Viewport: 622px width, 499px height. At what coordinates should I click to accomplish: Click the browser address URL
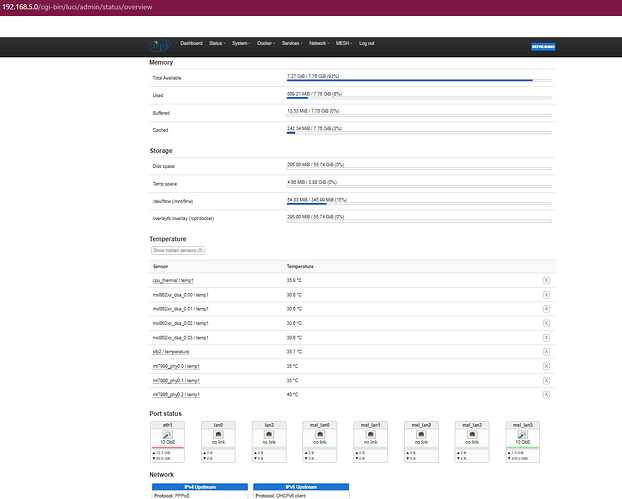pos(77,7)
